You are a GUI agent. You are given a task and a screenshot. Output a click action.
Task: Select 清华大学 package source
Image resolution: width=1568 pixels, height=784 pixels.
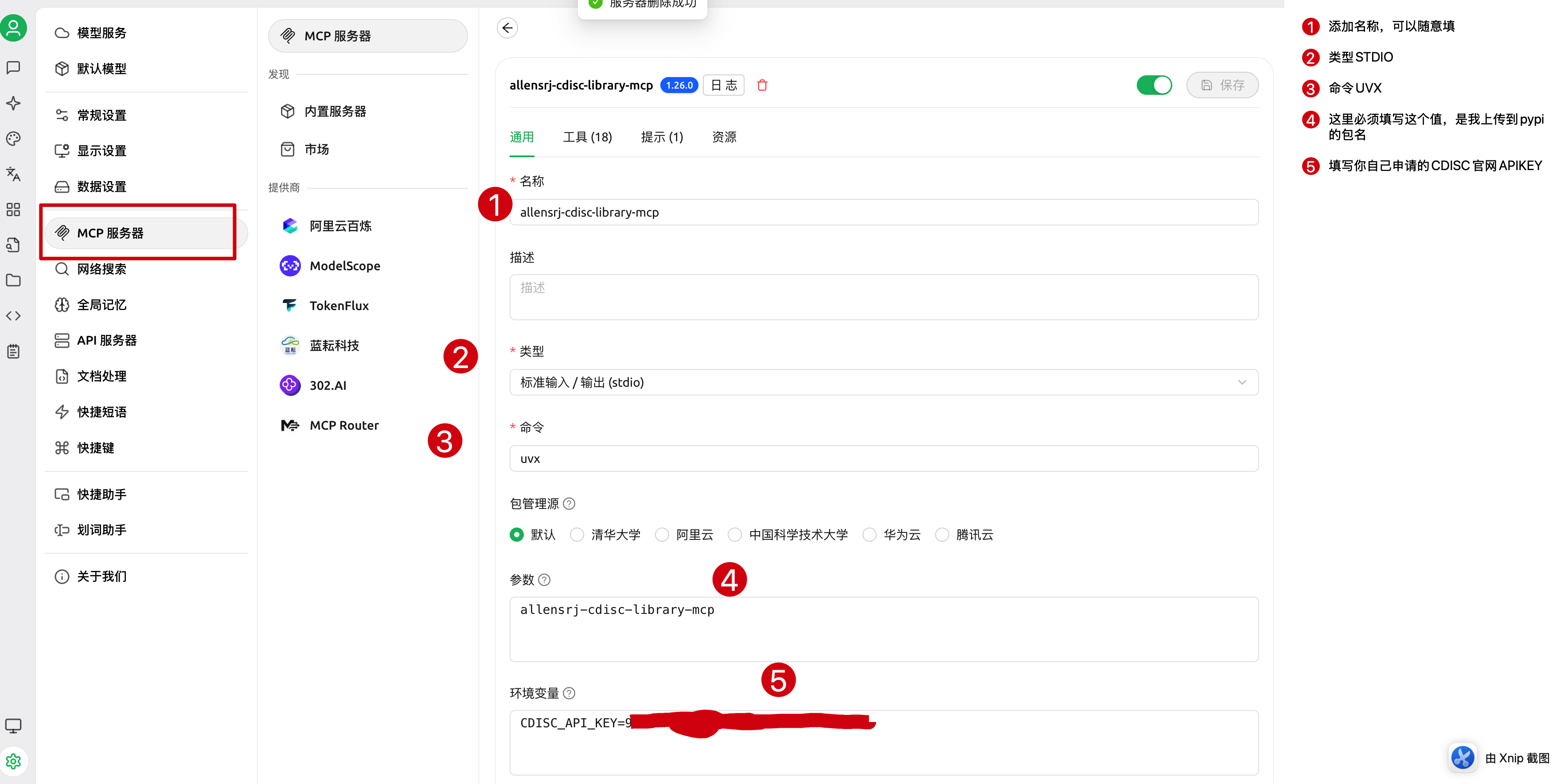[577, 535]
